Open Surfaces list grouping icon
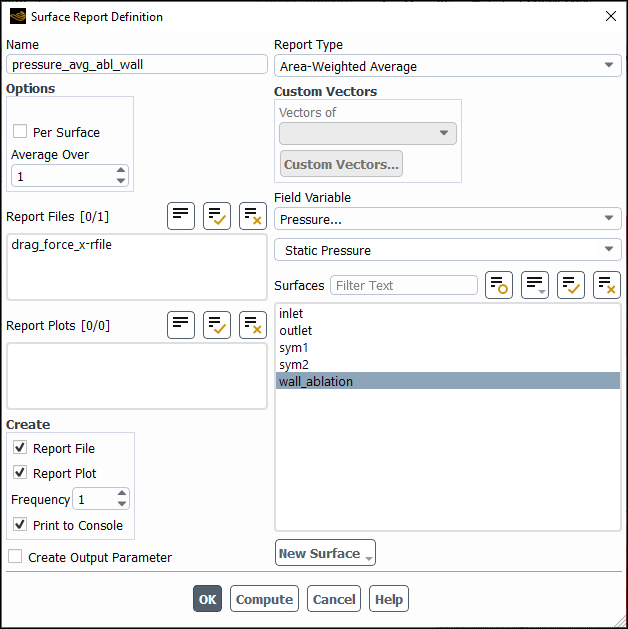The image size is (628, 629). coord(535,285)
